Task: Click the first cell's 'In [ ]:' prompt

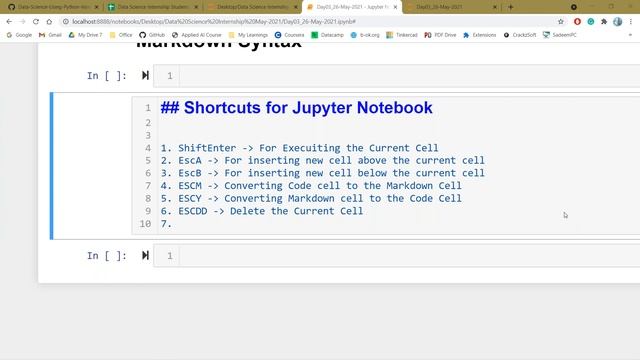Action: (x=107, y=76)
